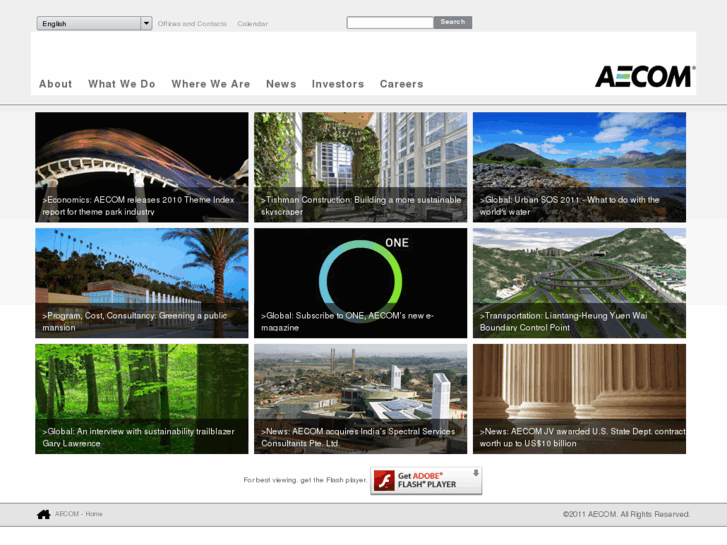
Task: Click the AECOM - Home footer link
Action: point(79,514)
